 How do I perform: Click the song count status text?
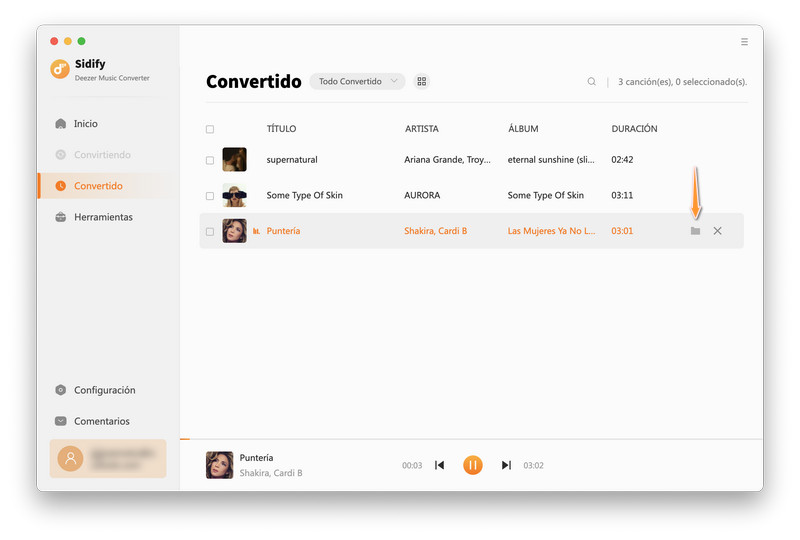pyautogui.click(x=683, y=82)
